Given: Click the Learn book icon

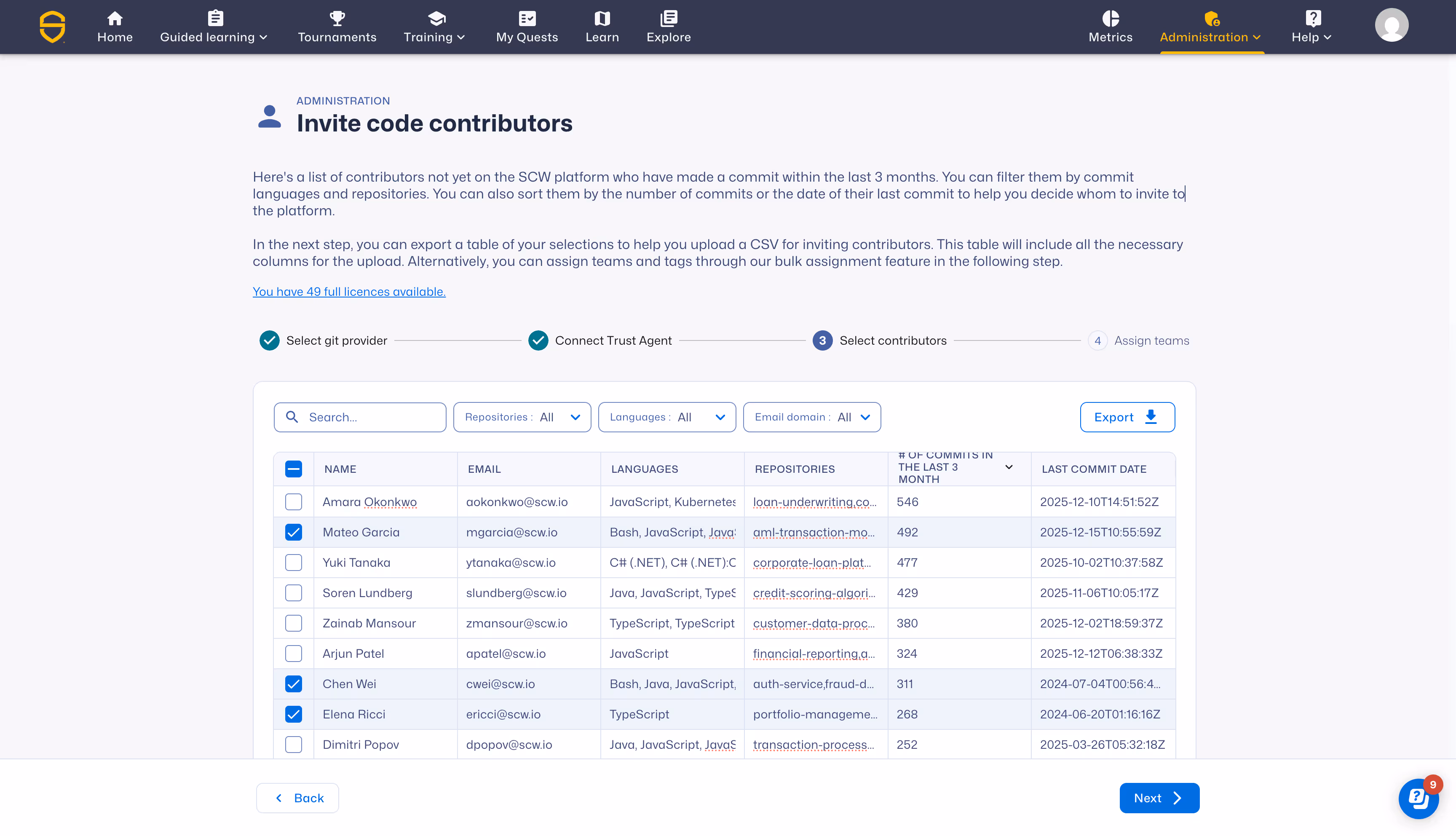Looking at the screenshot, I should click(602, 19).
